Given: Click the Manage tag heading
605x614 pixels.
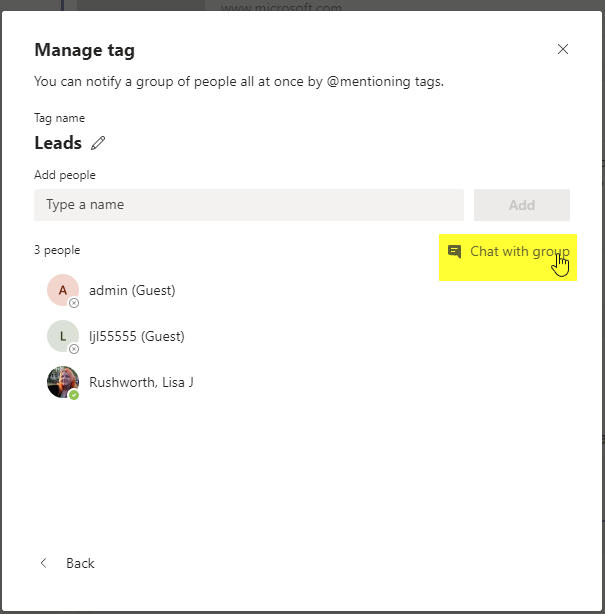Looking at the screenshot, I should [85, 50].
